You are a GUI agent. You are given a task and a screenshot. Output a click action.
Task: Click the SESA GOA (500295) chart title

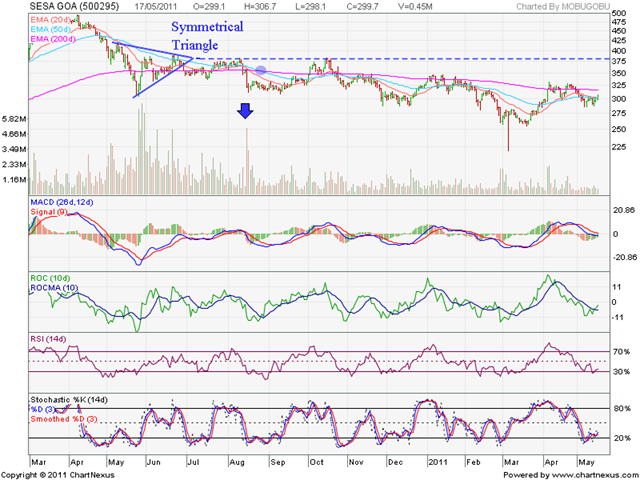75,6
